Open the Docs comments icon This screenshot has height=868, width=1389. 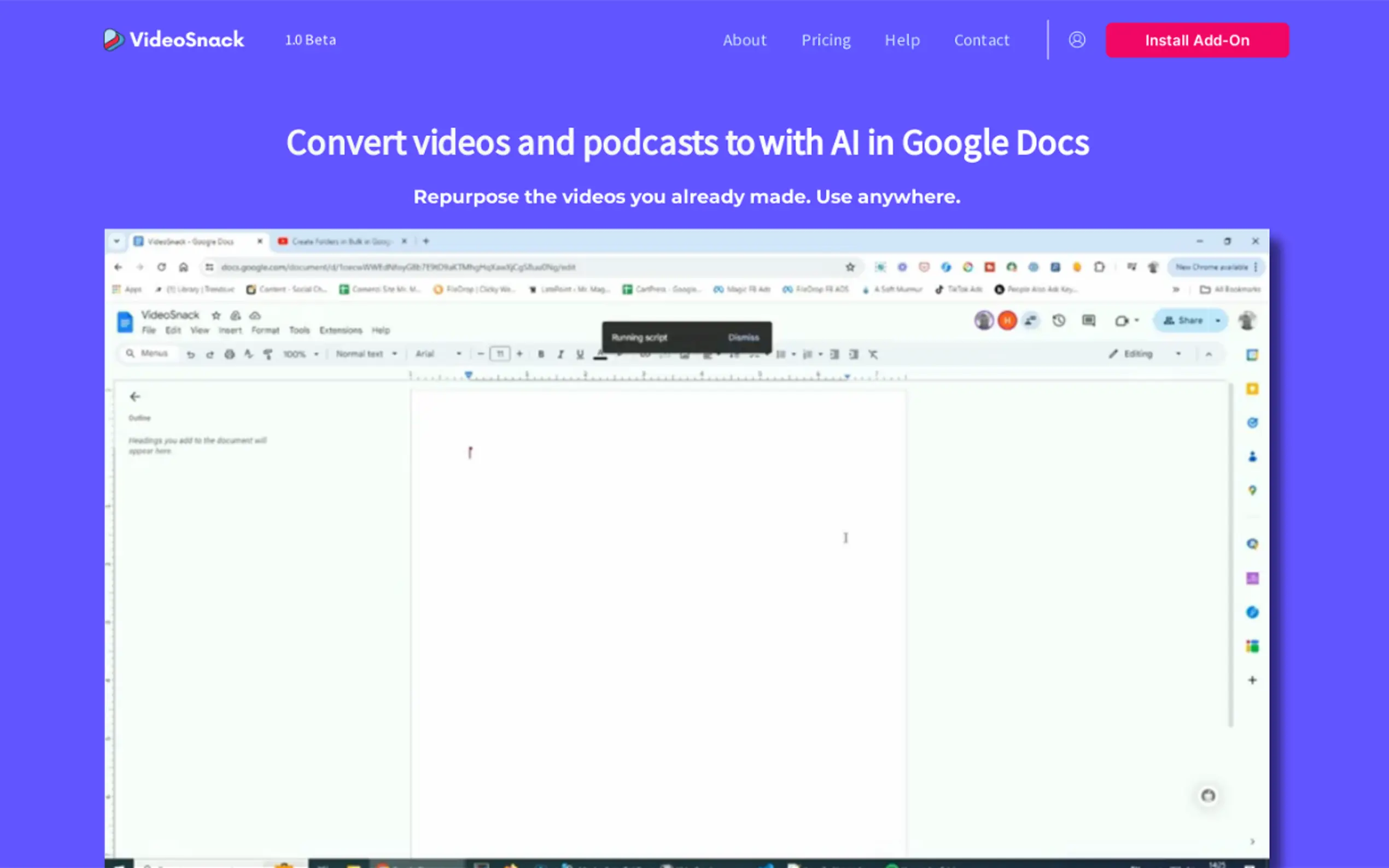1088,320
